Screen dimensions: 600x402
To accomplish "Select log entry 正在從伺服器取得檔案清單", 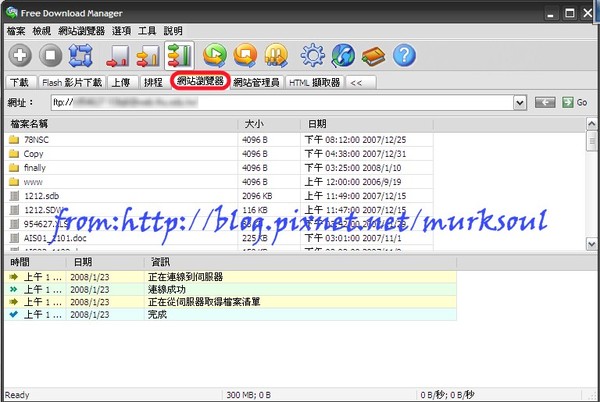I will pyautogui.click(x=230, y=302).
